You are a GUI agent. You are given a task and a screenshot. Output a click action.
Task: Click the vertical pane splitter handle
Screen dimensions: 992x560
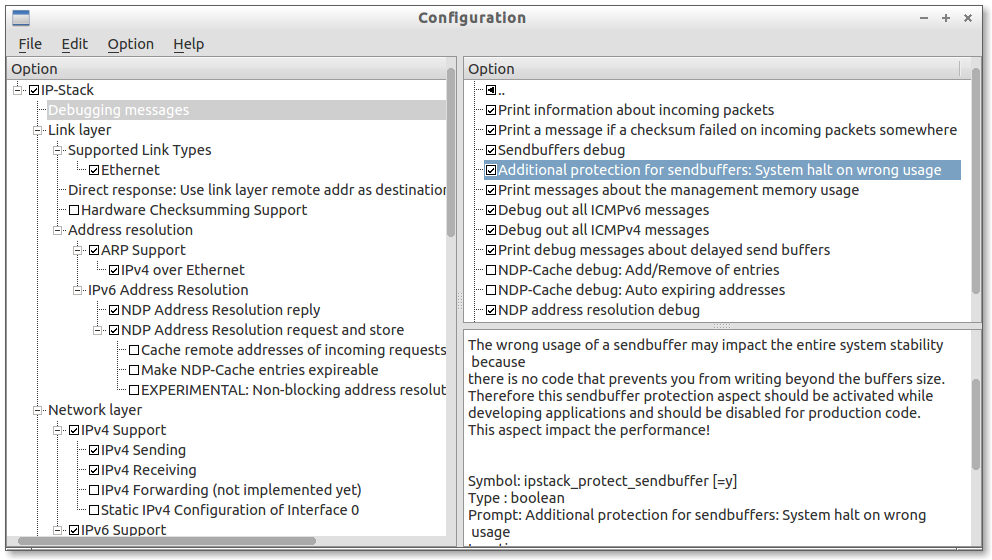(x=460, y=301)
